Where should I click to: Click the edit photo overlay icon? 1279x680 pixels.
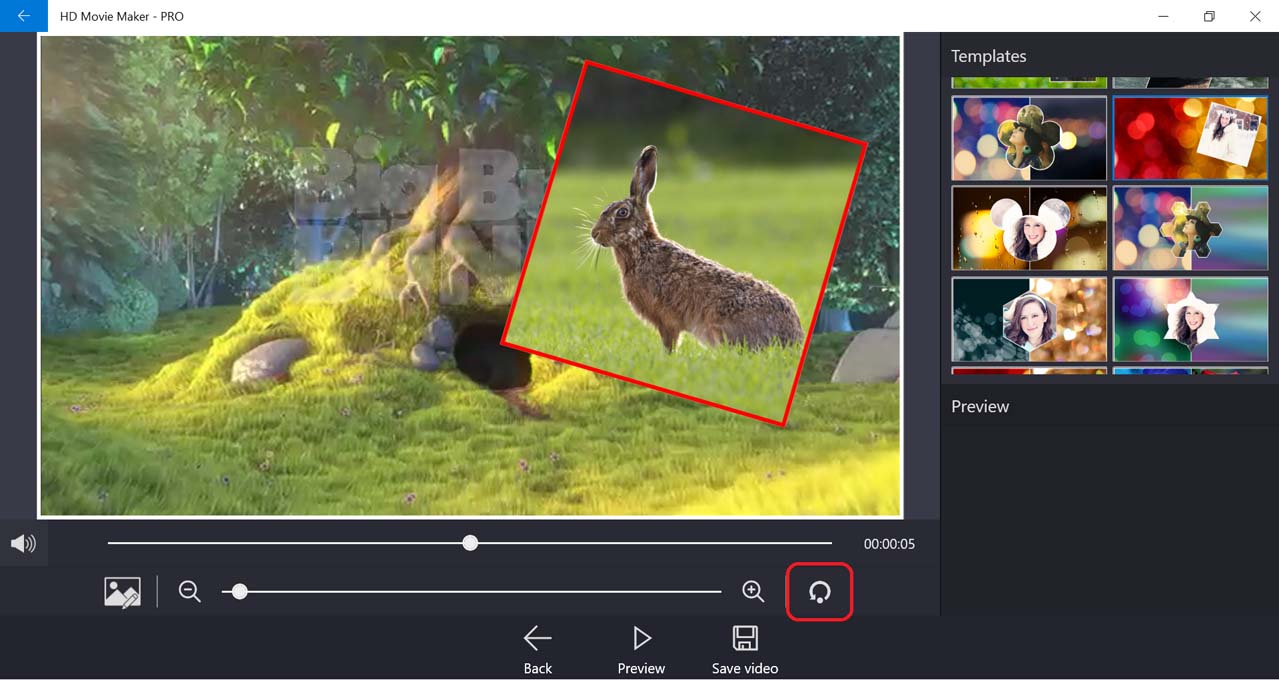click(x=122, y=592)
